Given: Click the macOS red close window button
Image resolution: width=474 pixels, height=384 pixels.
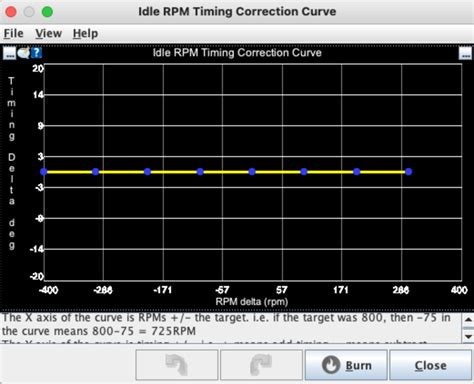Looking at the screenshot, I should [x=11, y=12].
